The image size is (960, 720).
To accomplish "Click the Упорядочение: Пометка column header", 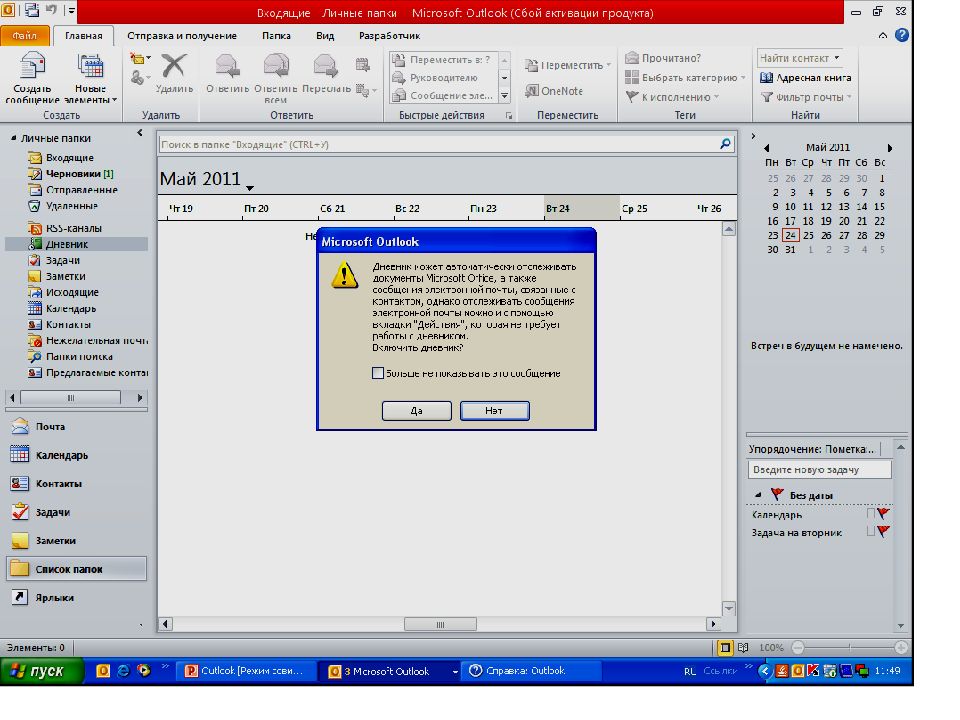I will point(813,449).
